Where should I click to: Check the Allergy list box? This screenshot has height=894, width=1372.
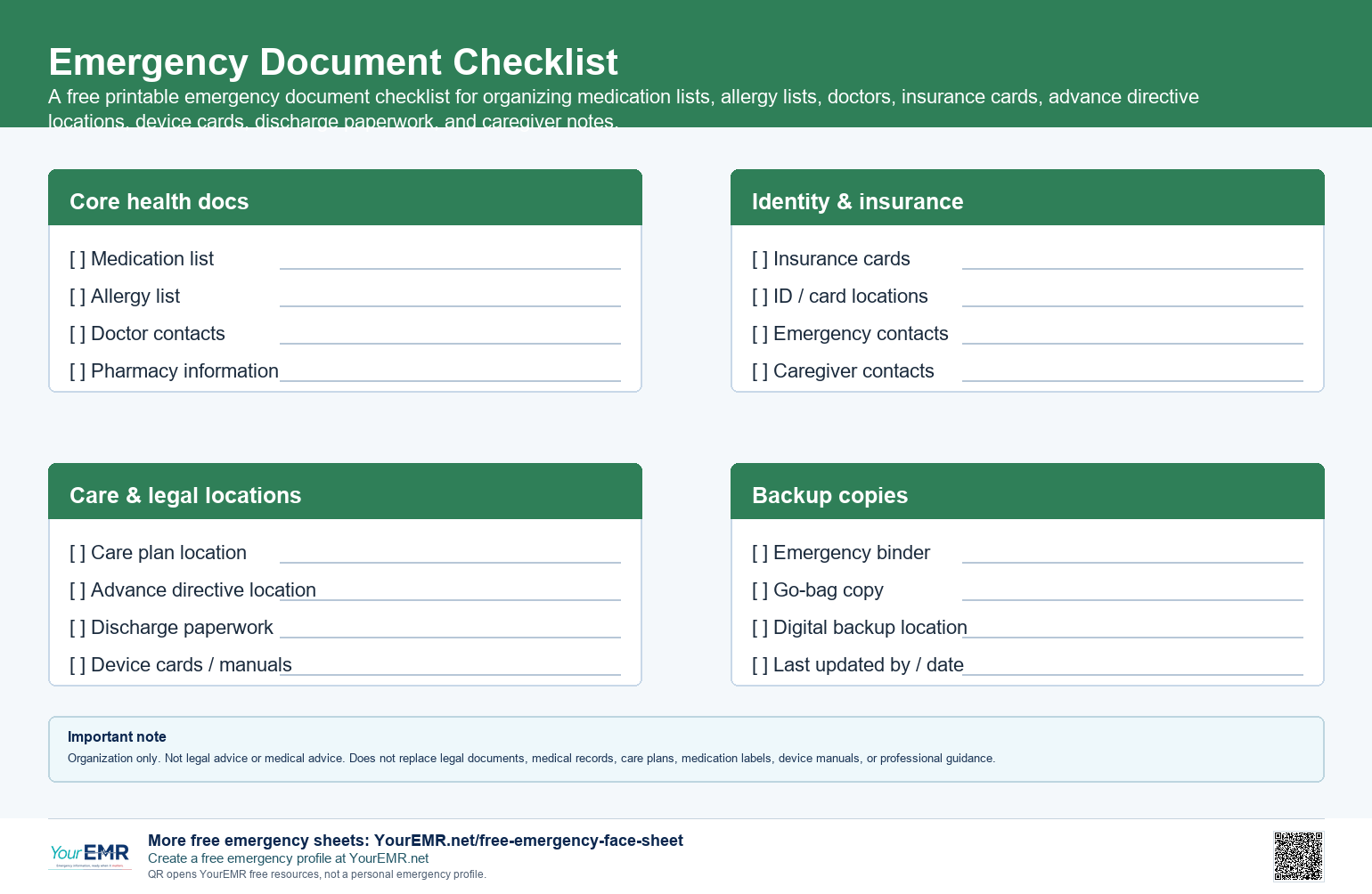pyautogui.click(x=78, y=297)
